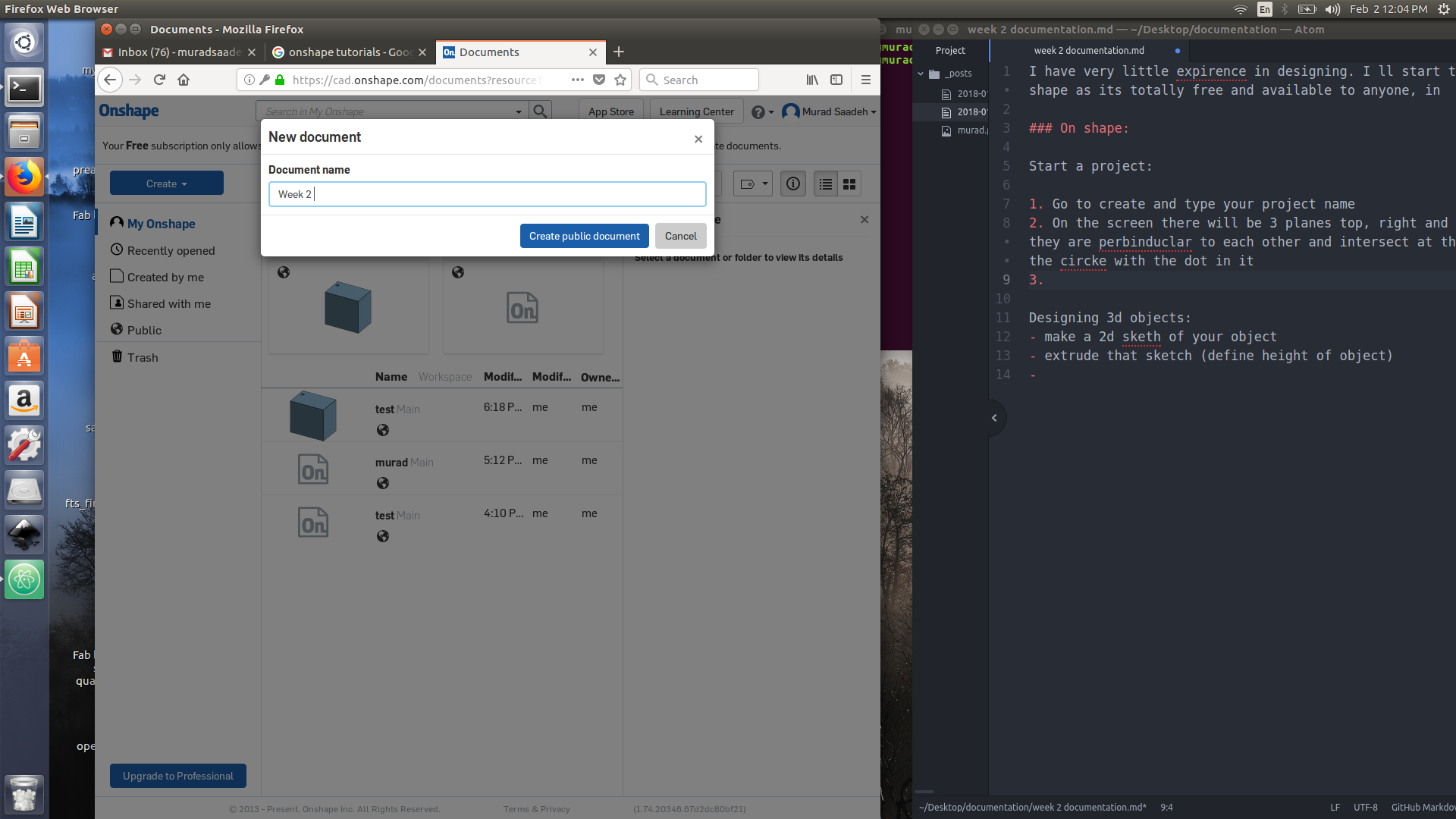Open Firefox library icon
The height and width of the screenshot is (819, 1456).
(812, 80)
